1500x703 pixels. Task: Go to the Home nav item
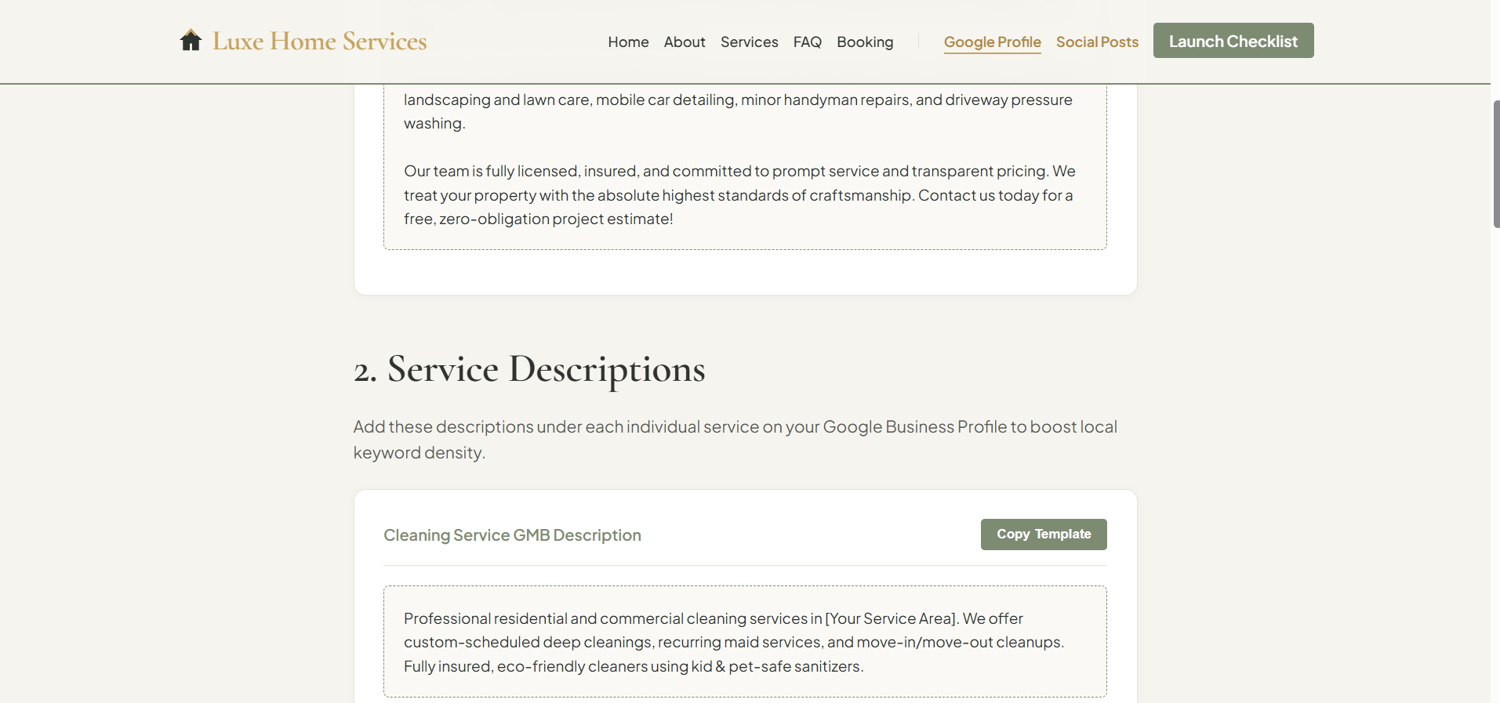coord(628,42)
